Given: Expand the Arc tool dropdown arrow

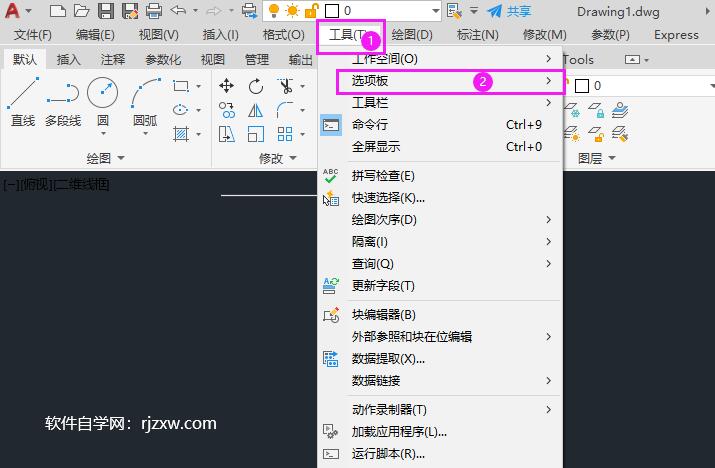Looking at the screenshot, I should pyautogui.click(x=145, y=134).
